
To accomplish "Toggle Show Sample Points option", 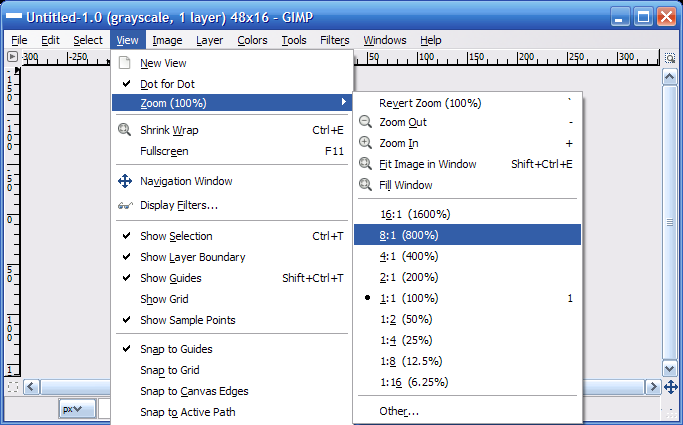I will click(232, 320).
